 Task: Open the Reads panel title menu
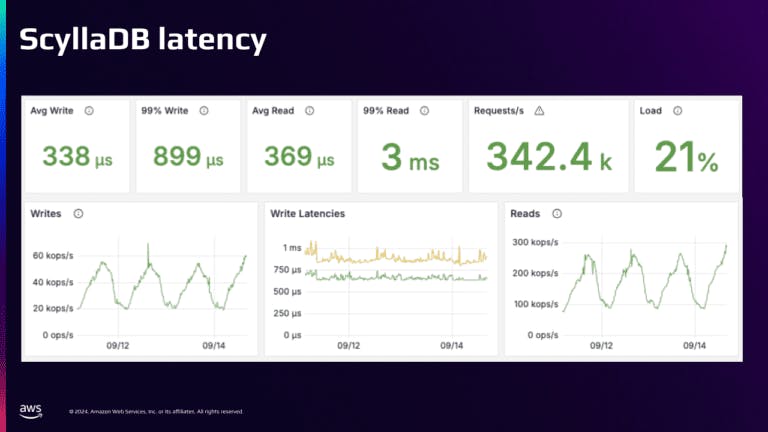coord(527,213)
